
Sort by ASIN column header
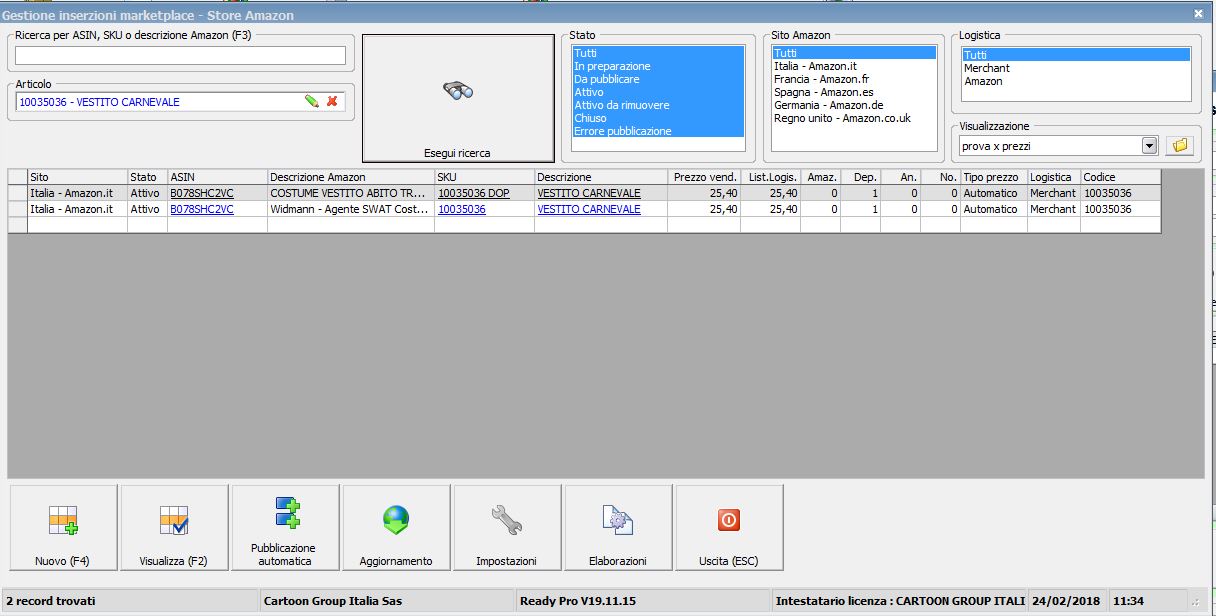217,177
